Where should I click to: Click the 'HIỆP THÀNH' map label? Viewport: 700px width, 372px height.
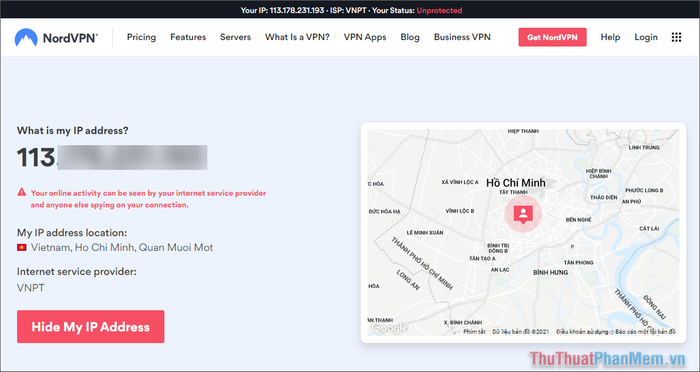[x=523, y=131]
